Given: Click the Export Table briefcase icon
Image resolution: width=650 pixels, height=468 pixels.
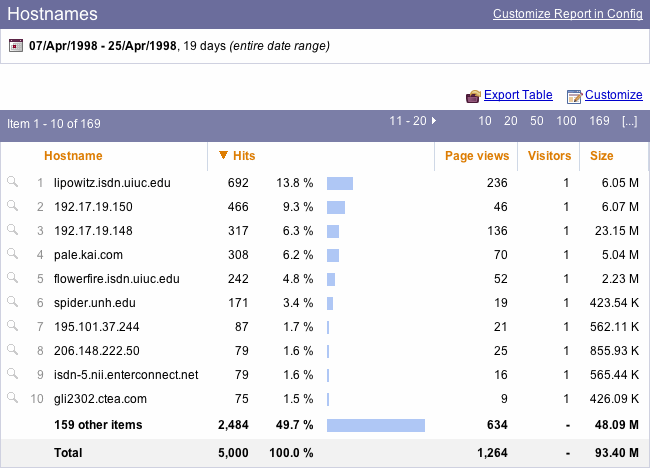Looking at the screenshot, I should tap(474, 96).
